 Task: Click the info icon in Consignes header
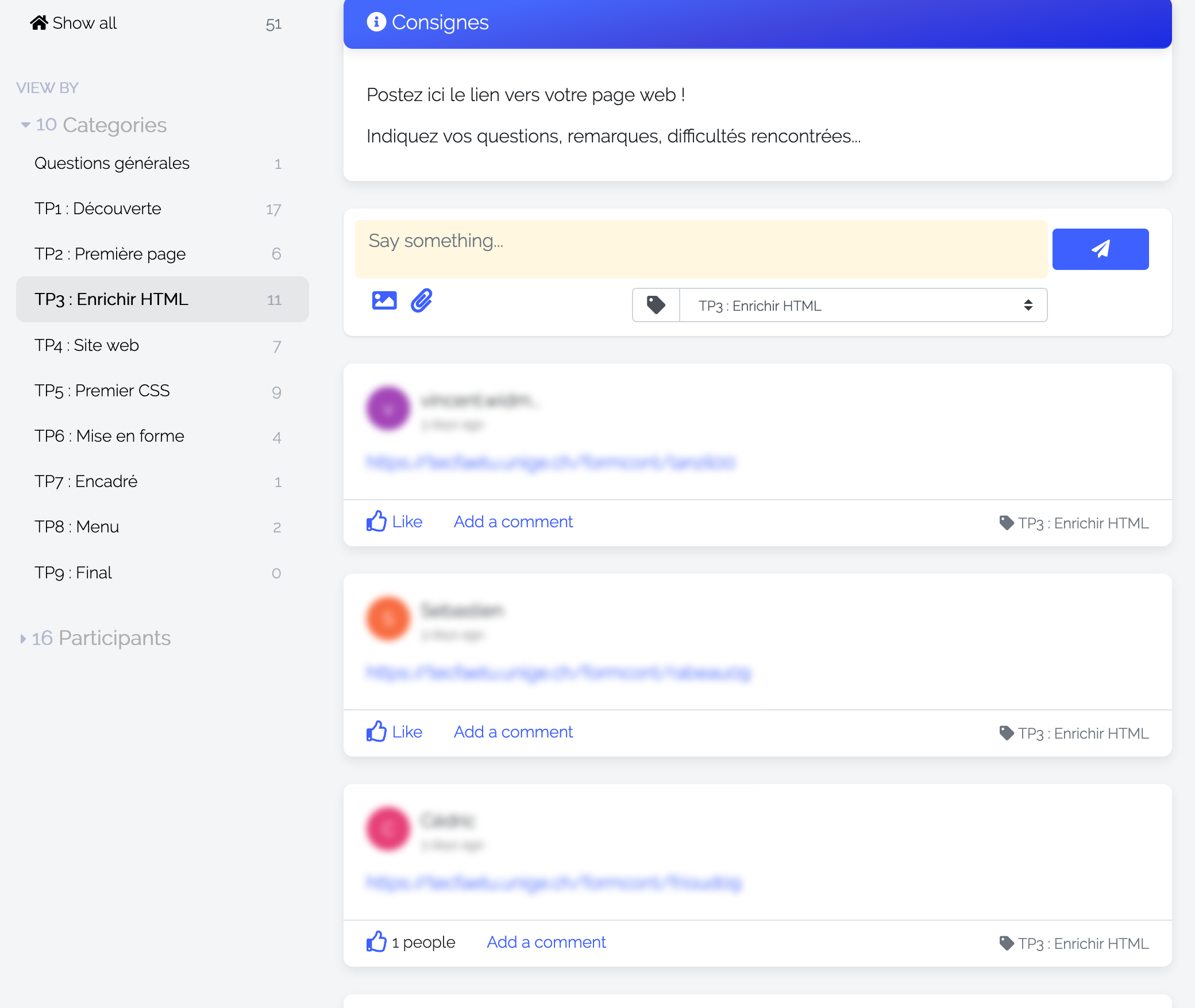click(x=376, y=22)
